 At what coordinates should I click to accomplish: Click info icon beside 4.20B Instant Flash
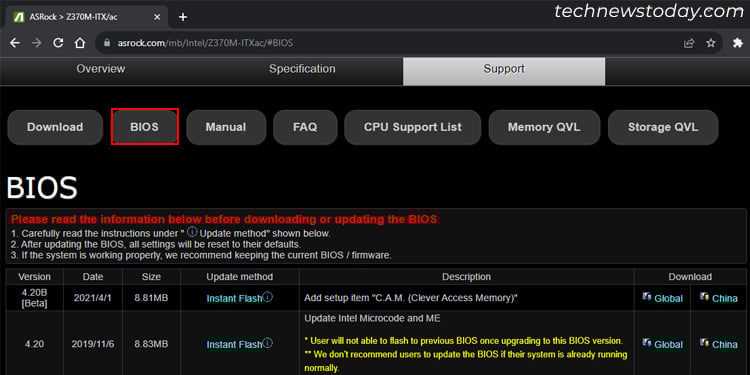coord(268,297)
